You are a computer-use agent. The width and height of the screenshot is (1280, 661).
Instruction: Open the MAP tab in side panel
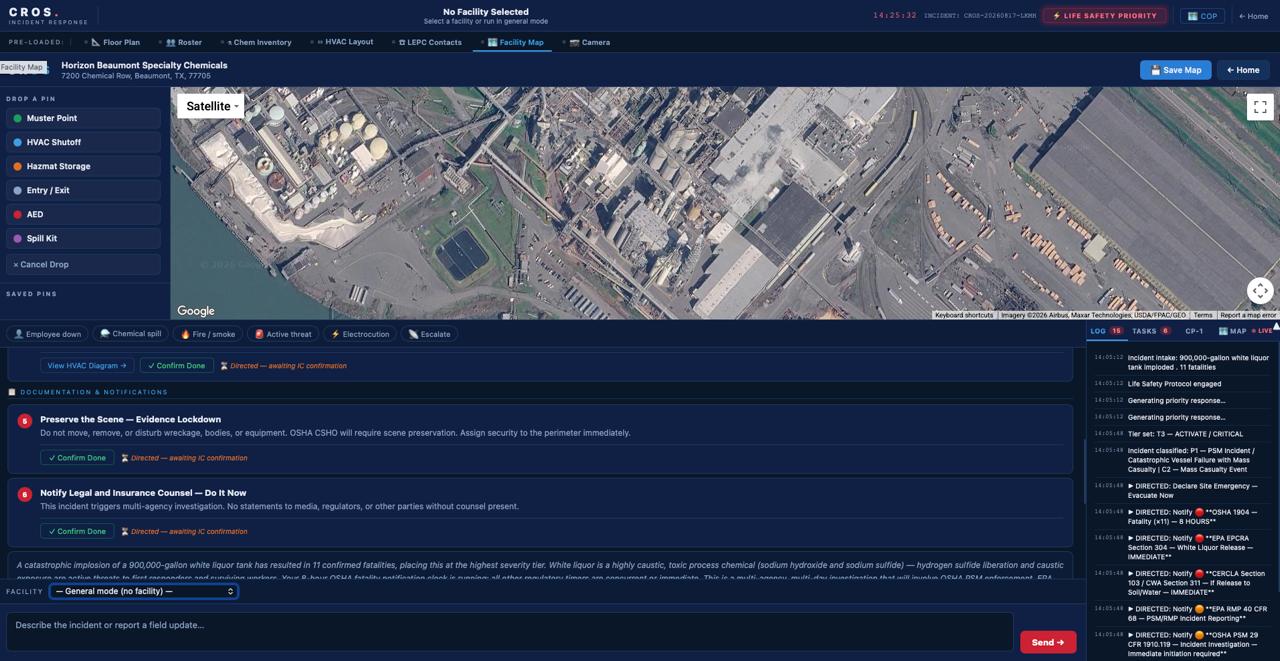click(x=1233, y=331)
